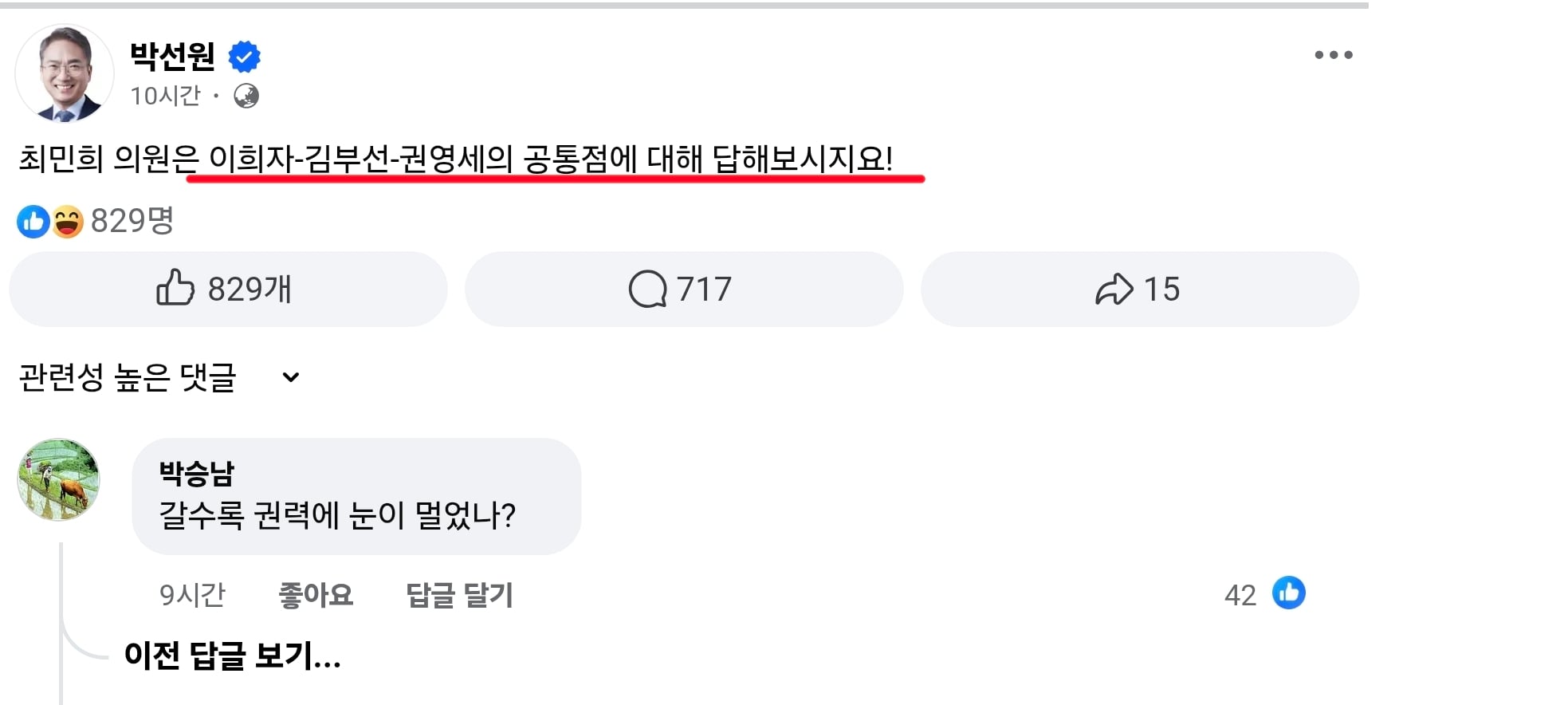Expand the 관련성 높은 댓글 sort dropdown
This screenshot has width=1568, height=705.
(x=159, y=377)
